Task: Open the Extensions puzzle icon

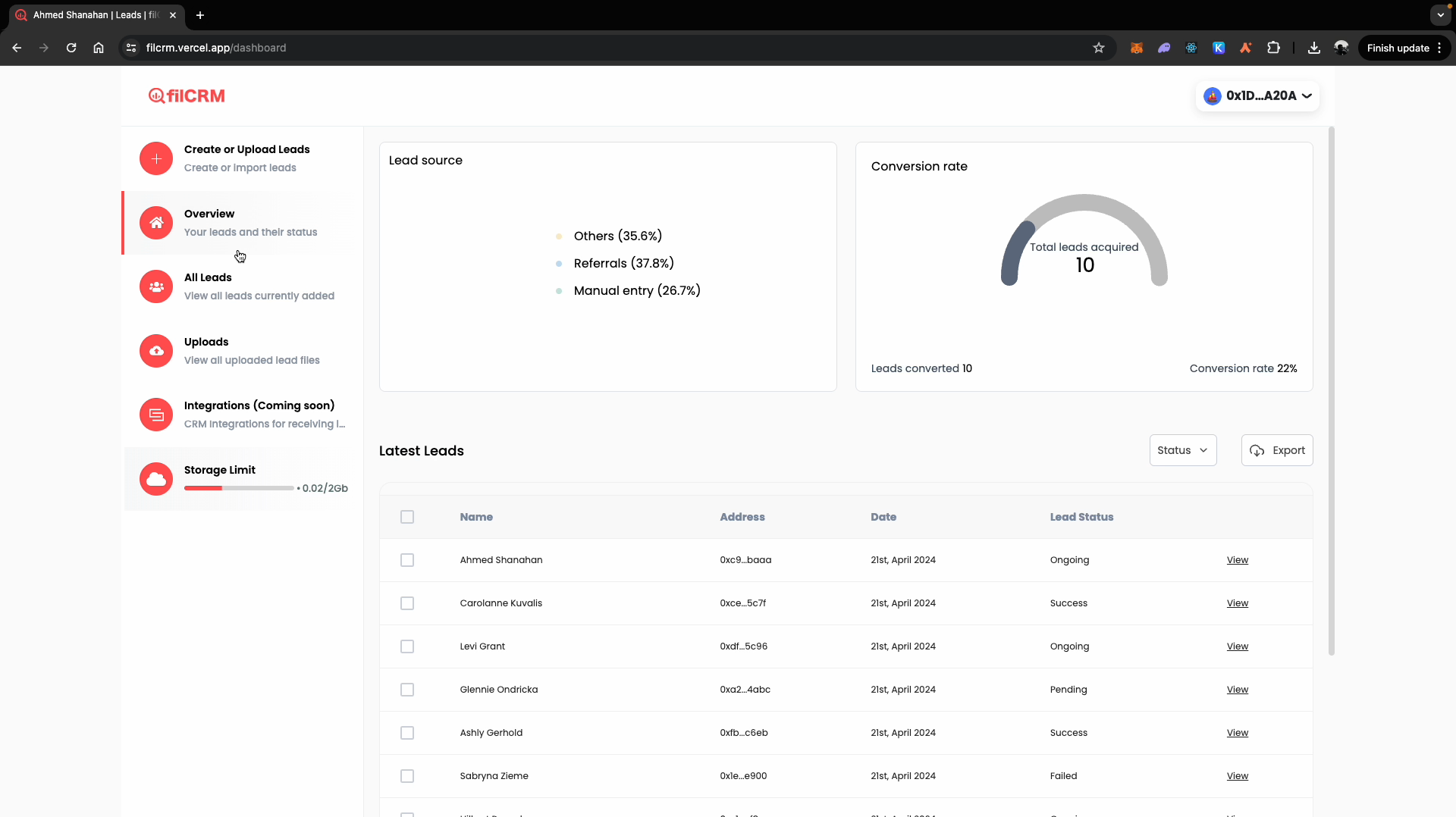Action: coord(1273,48)
